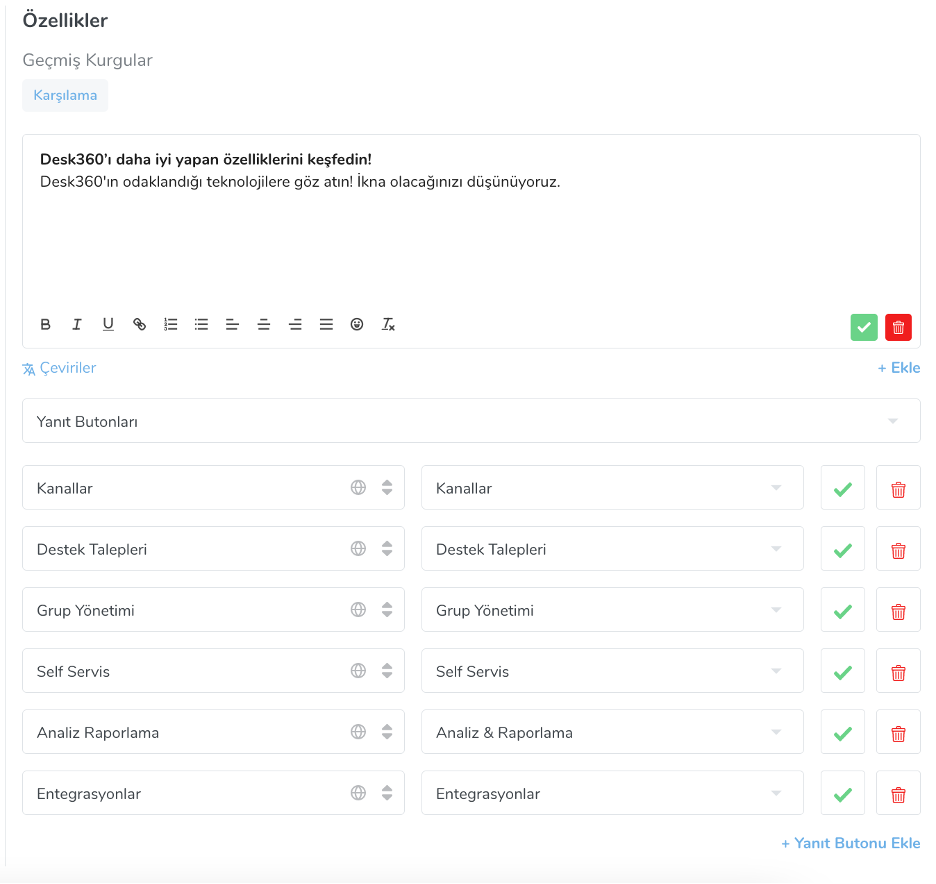Open Çeviriler translations
936x884 pixels.
tap(59, 368)
